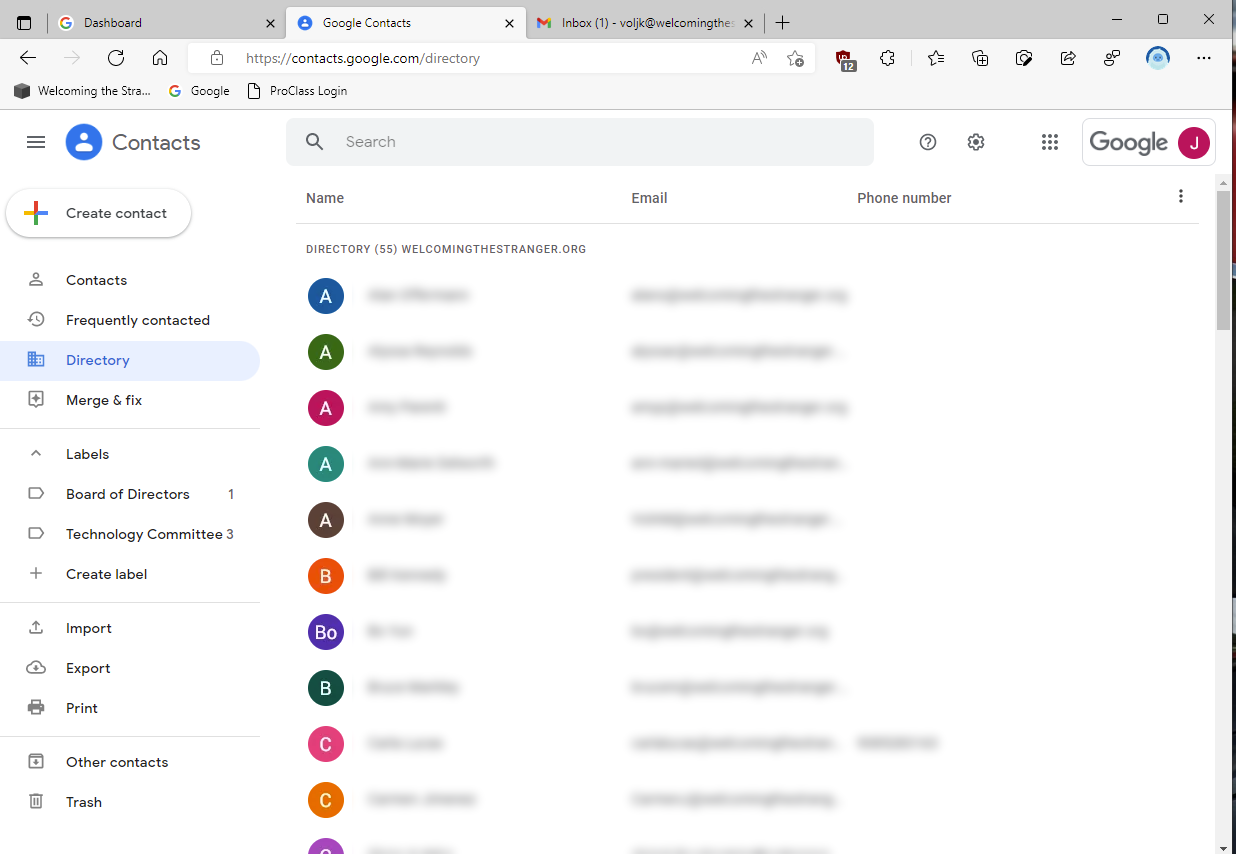1236x854 pixels.
Task: Add this page to favorites star
Action: (x=795, y=58)
